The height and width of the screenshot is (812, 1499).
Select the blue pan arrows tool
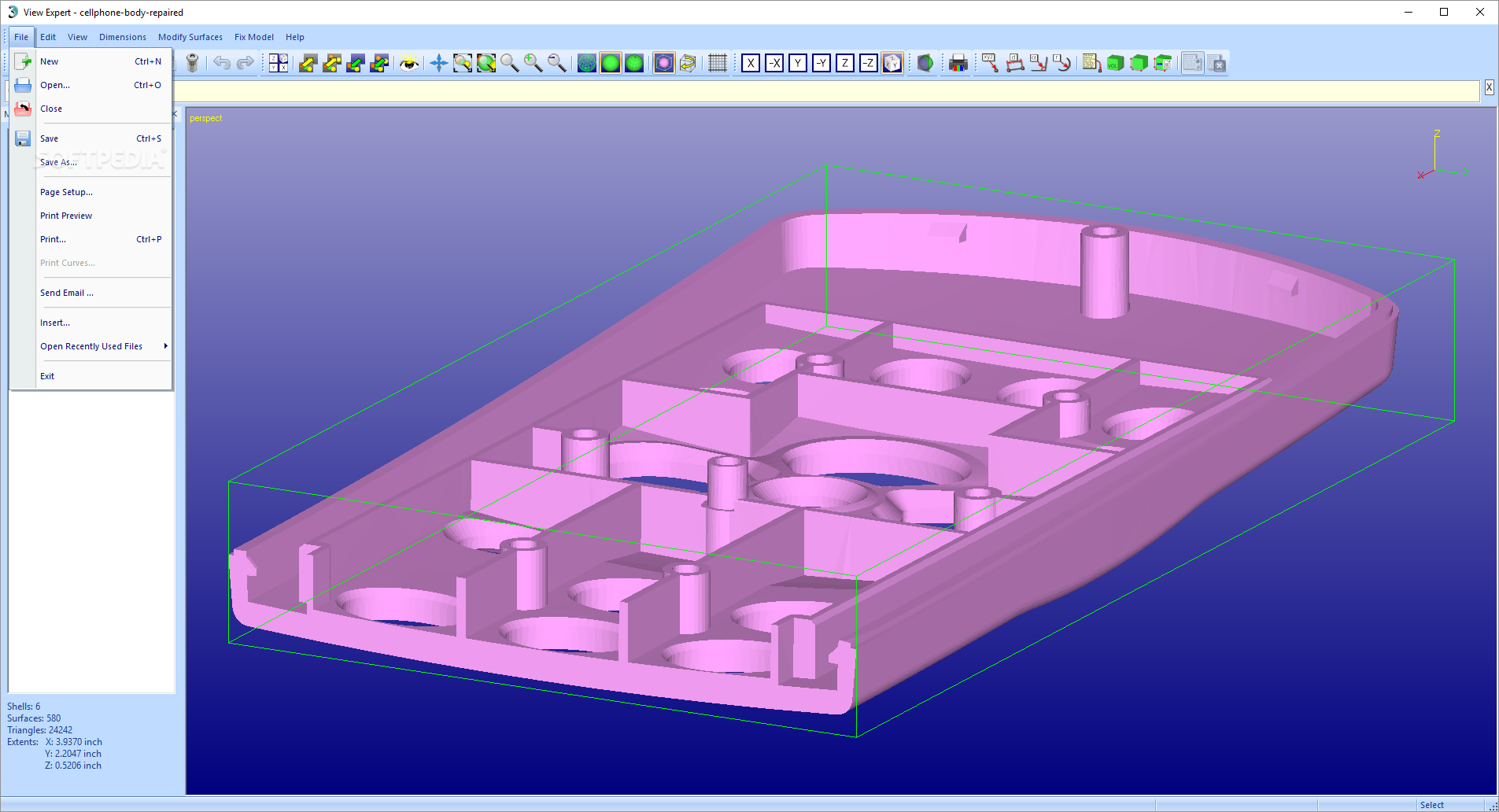tap(439, 63)
